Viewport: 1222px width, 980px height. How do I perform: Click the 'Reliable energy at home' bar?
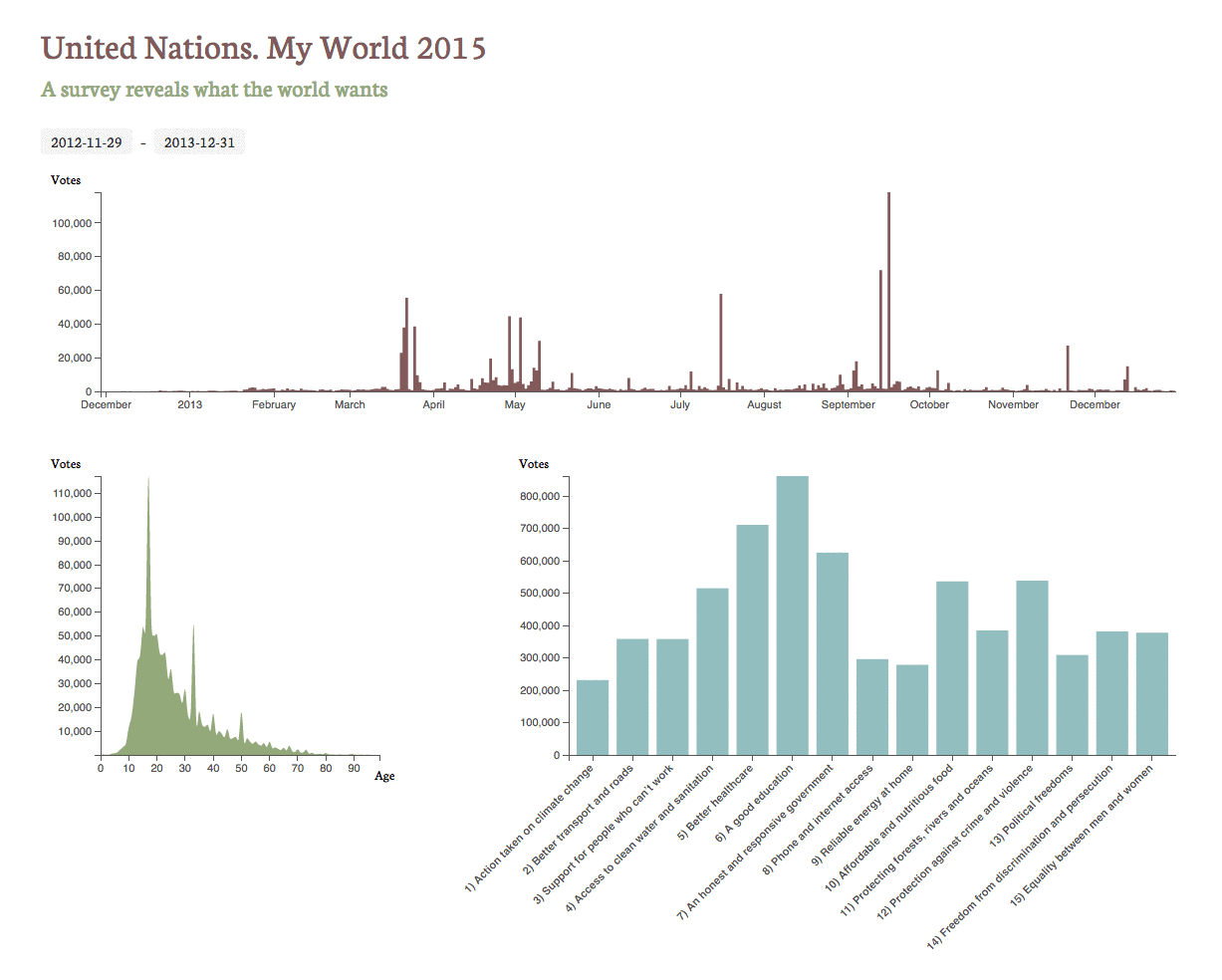pos(912,710)
